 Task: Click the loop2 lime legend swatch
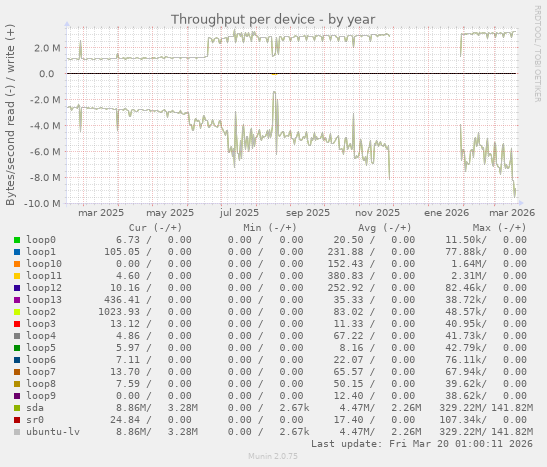[17, 312]
